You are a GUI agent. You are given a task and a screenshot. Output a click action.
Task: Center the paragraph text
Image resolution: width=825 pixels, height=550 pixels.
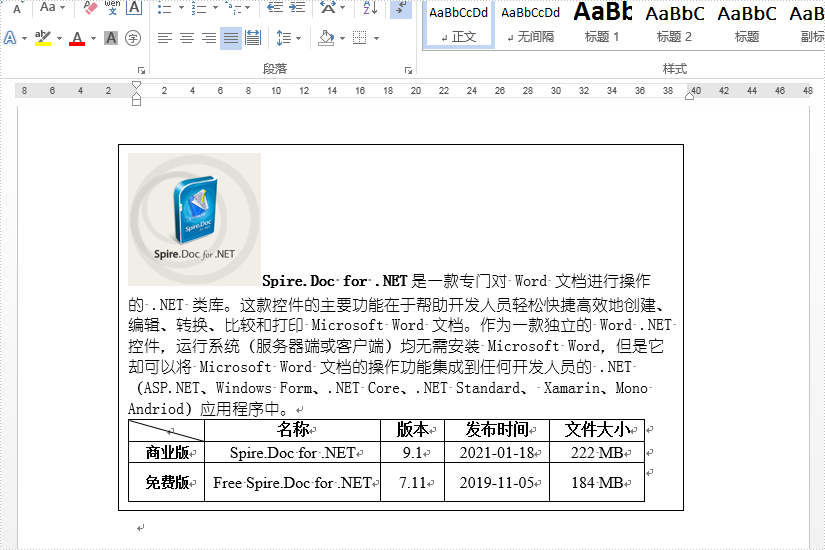pos(187,38)
